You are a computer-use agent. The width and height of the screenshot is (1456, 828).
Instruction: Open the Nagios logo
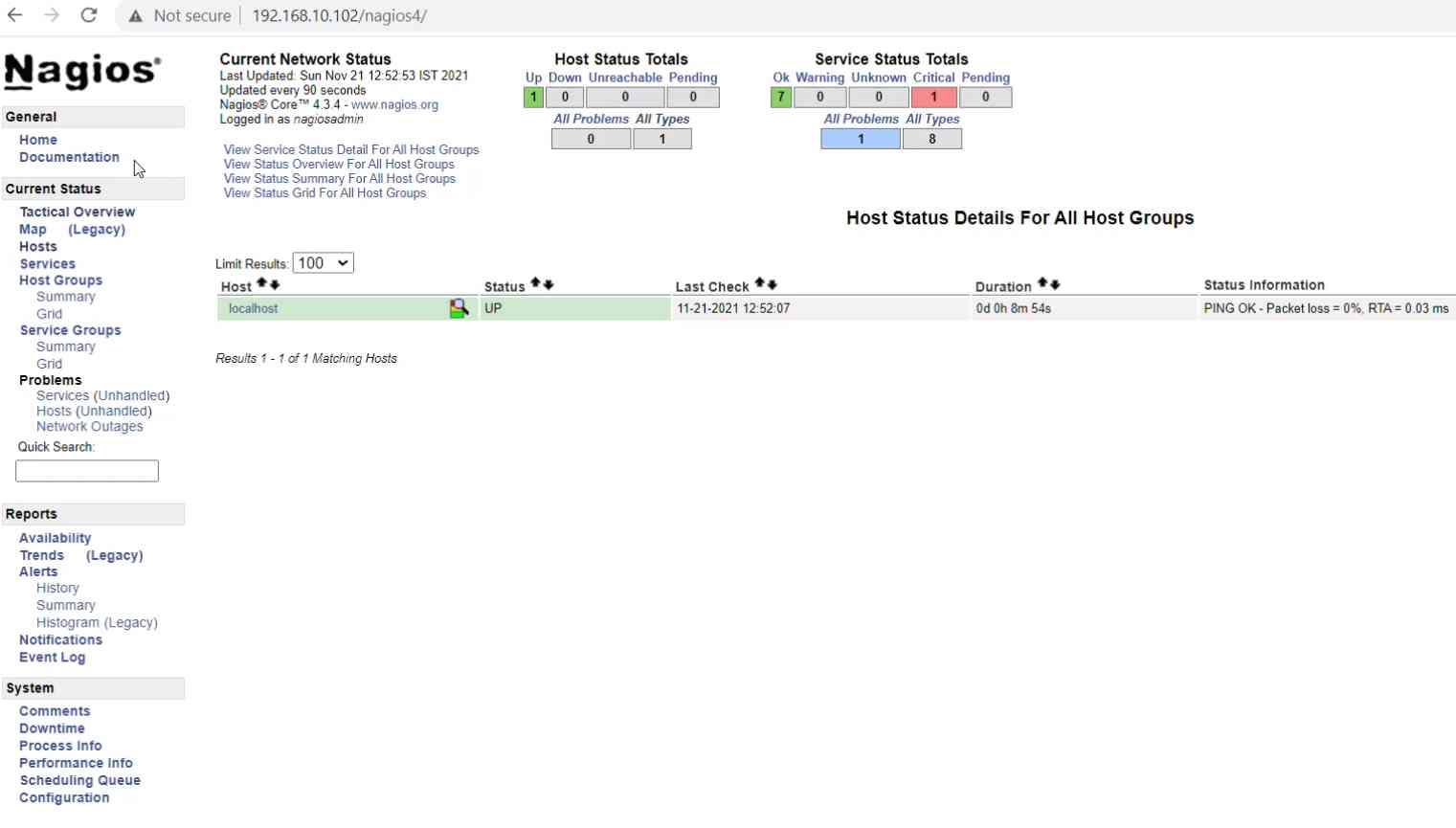82,72
